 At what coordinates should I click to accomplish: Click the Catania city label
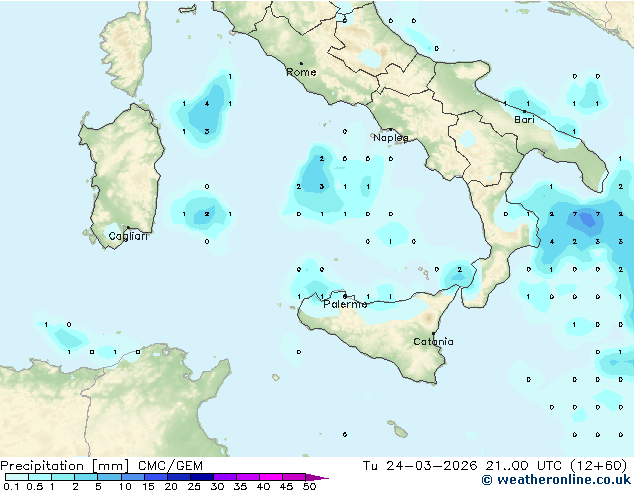pyautogui.click(x=433, y=342)
